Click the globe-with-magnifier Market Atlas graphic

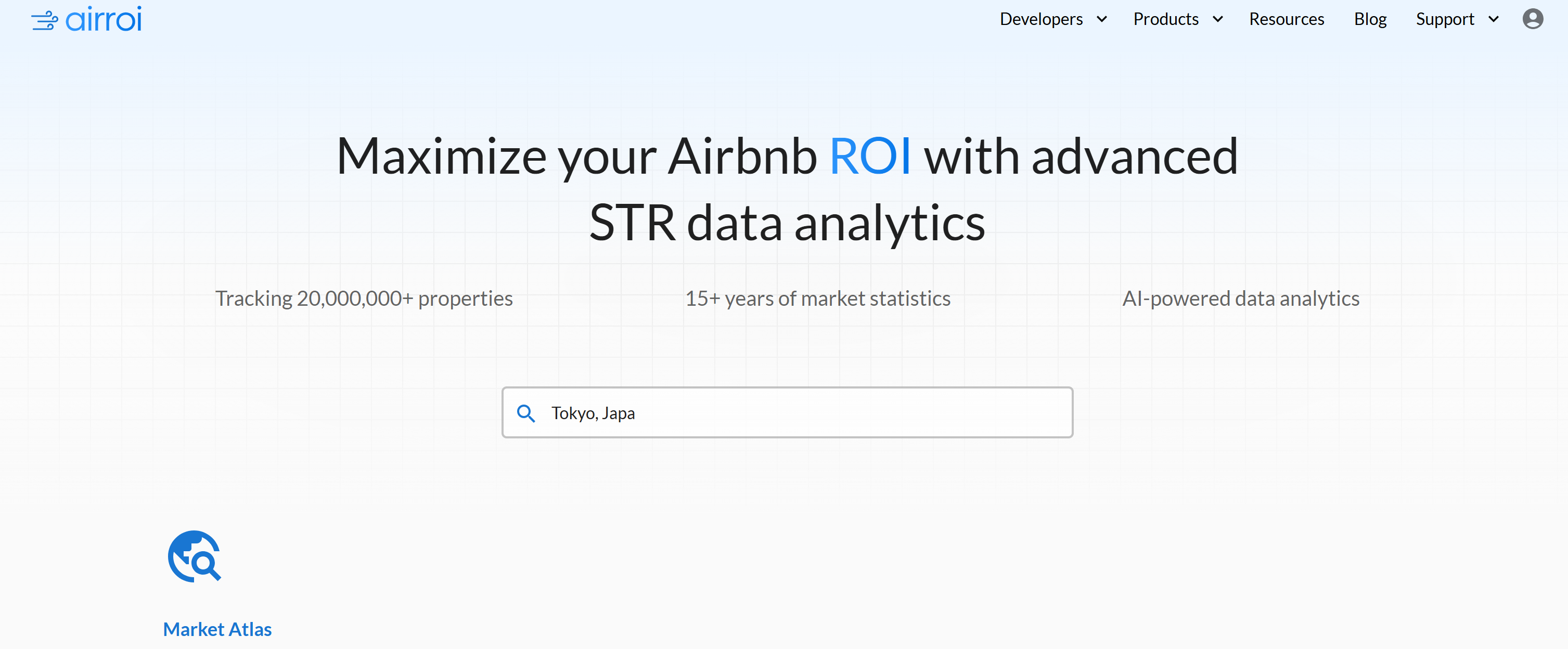click(194, 556)
